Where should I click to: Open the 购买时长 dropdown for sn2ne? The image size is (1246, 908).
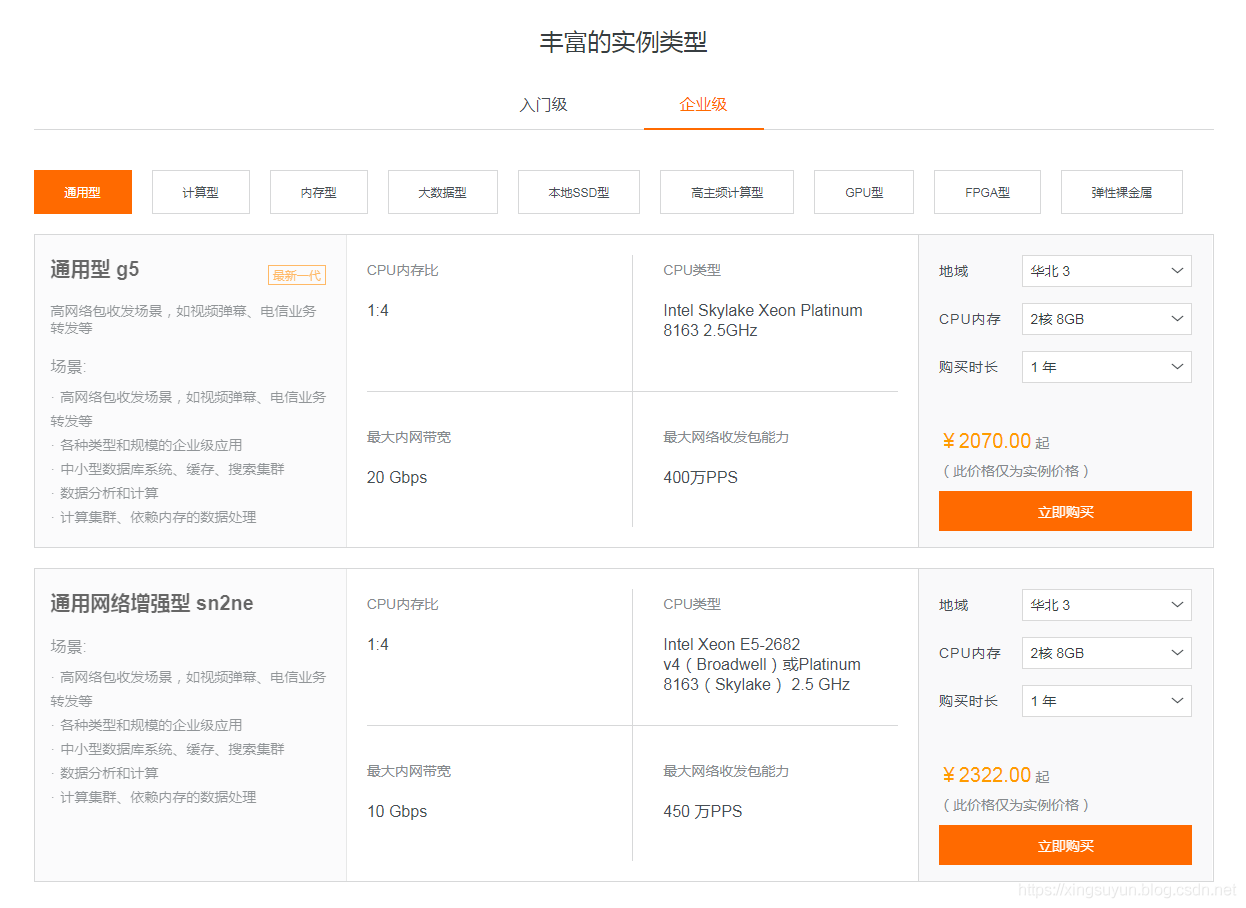(x=1106, y=701)
